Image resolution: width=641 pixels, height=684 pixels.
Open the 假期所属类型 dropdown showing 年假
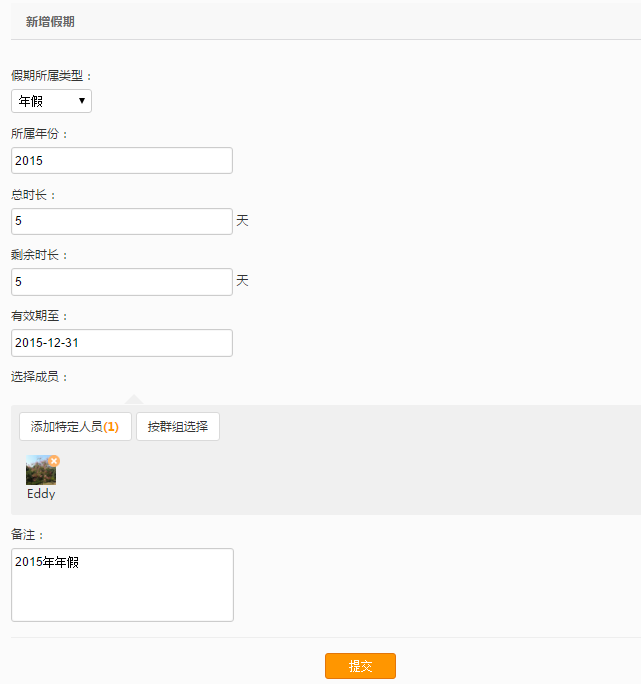click(x=51, y=101)
